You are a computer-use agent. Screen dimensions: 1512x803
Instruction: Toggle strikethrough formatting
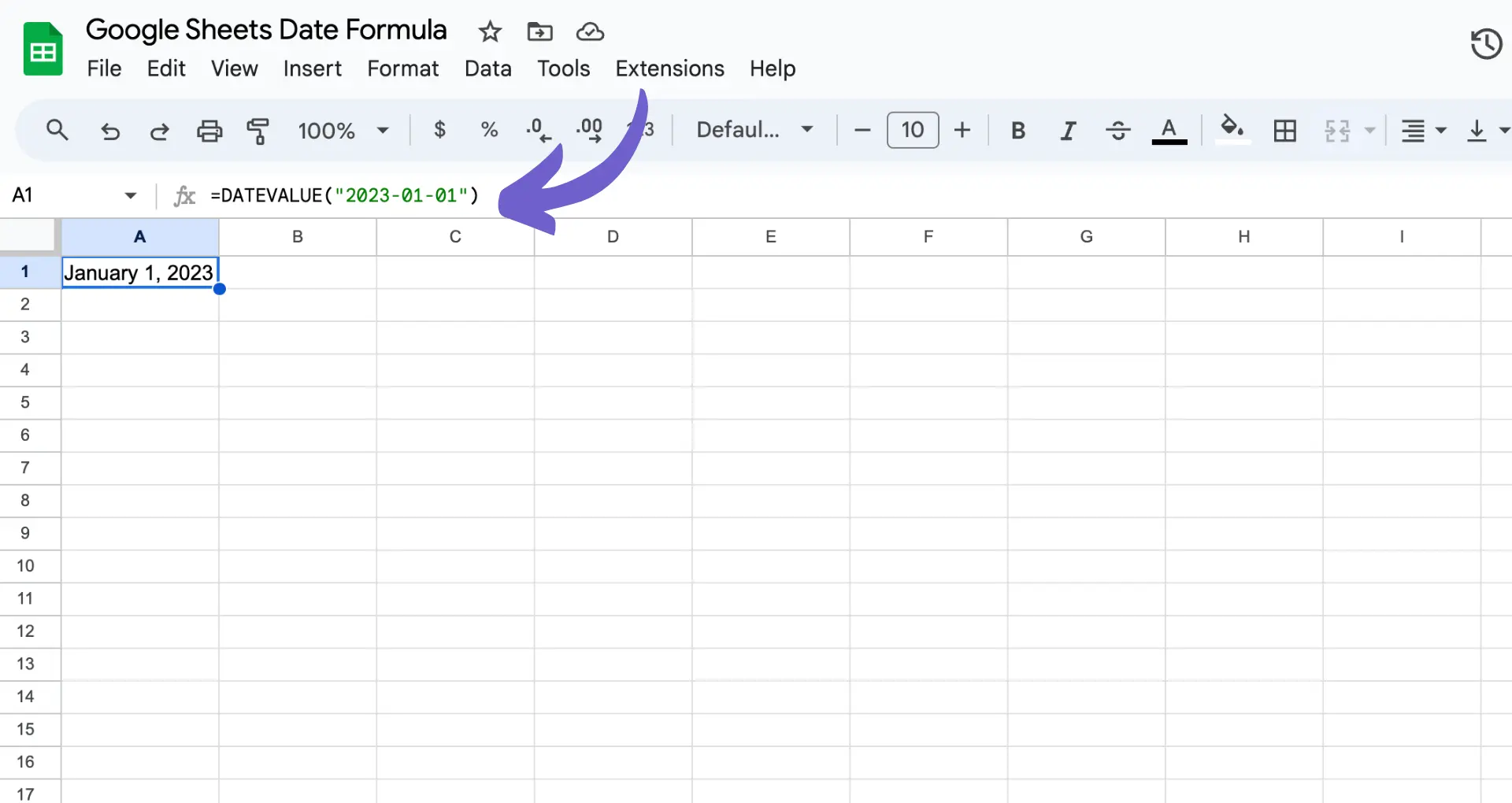(1117, 131)
